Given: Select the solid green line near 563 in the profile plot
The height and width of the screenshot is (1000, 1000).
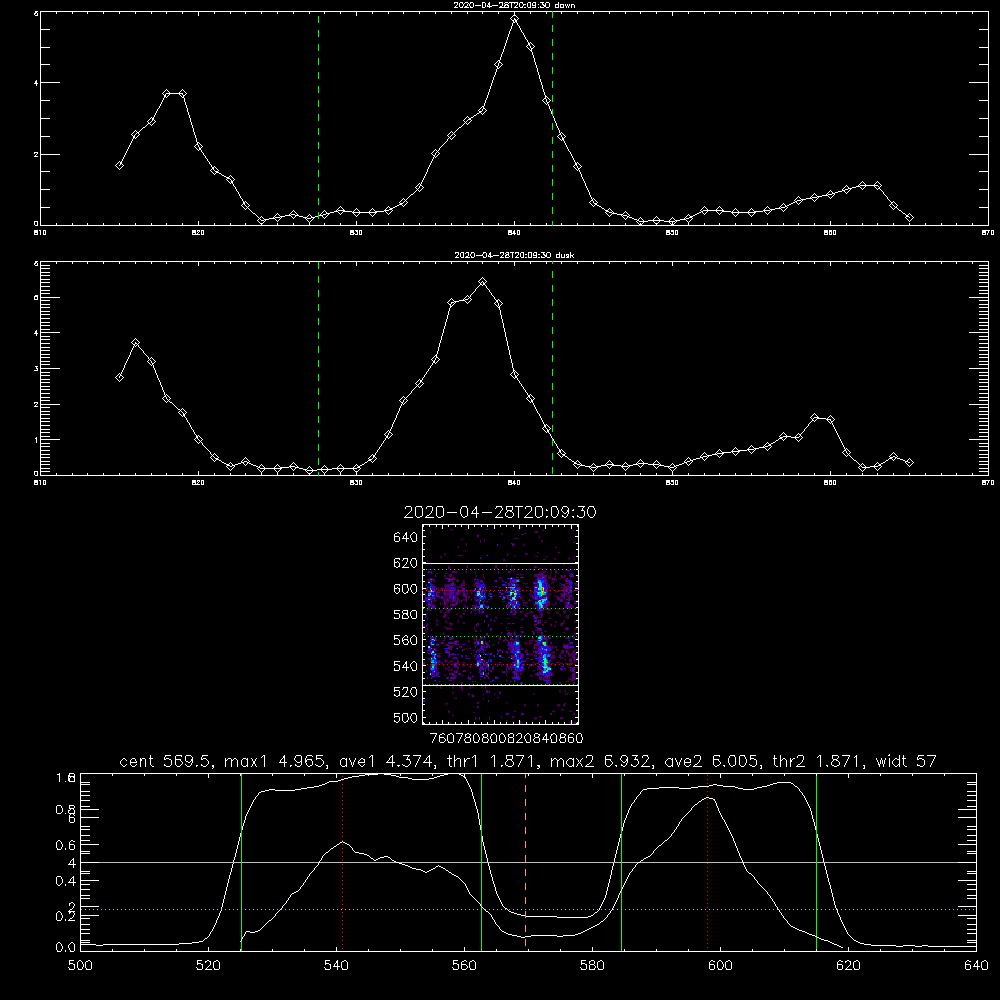Looking at the screenshot, I should 482,862.
